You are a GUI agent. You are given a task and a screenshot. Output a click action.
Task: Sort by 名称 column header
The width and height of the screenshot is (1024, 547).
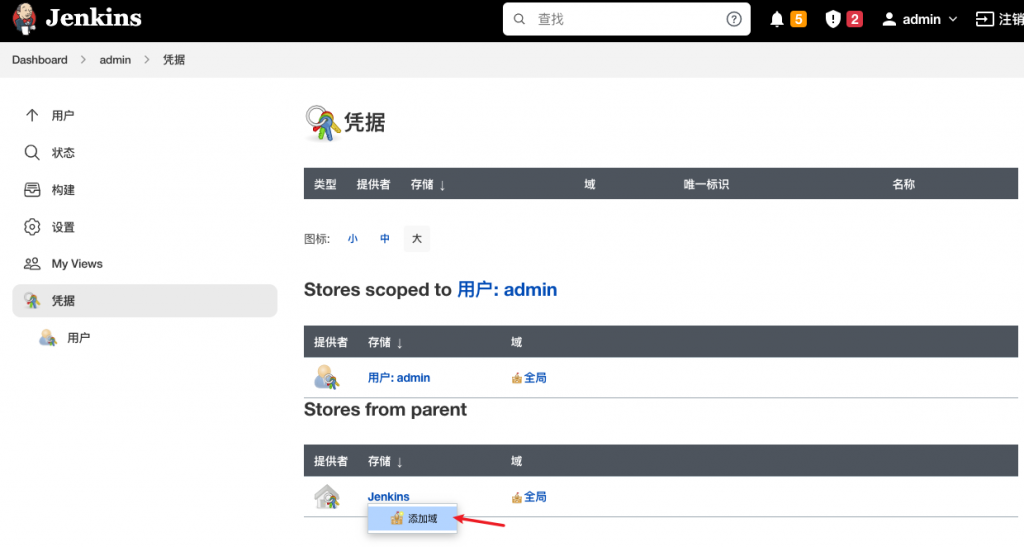(904, 184)
